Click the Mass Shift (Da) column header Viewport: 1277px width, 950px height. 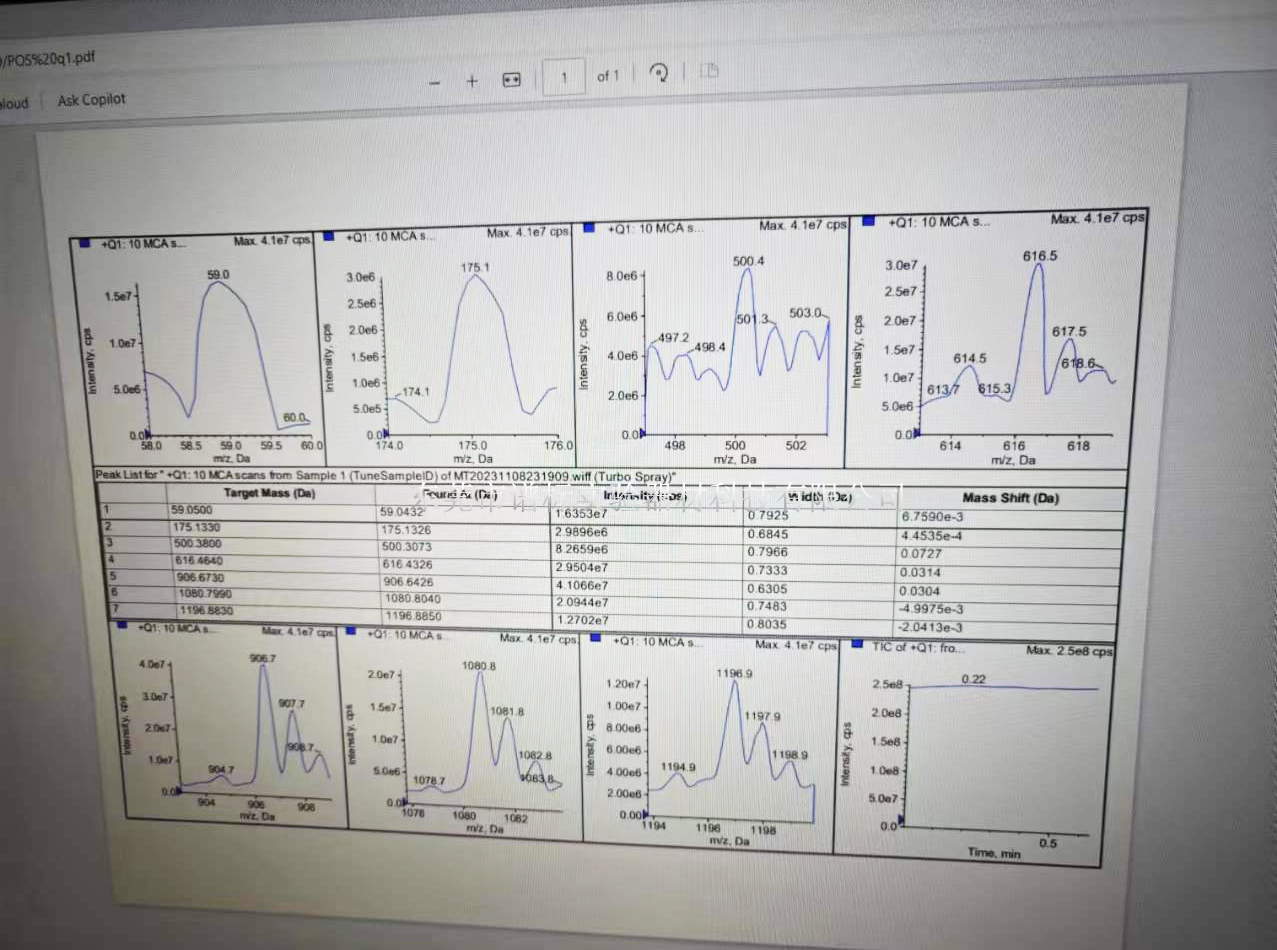1009,498
